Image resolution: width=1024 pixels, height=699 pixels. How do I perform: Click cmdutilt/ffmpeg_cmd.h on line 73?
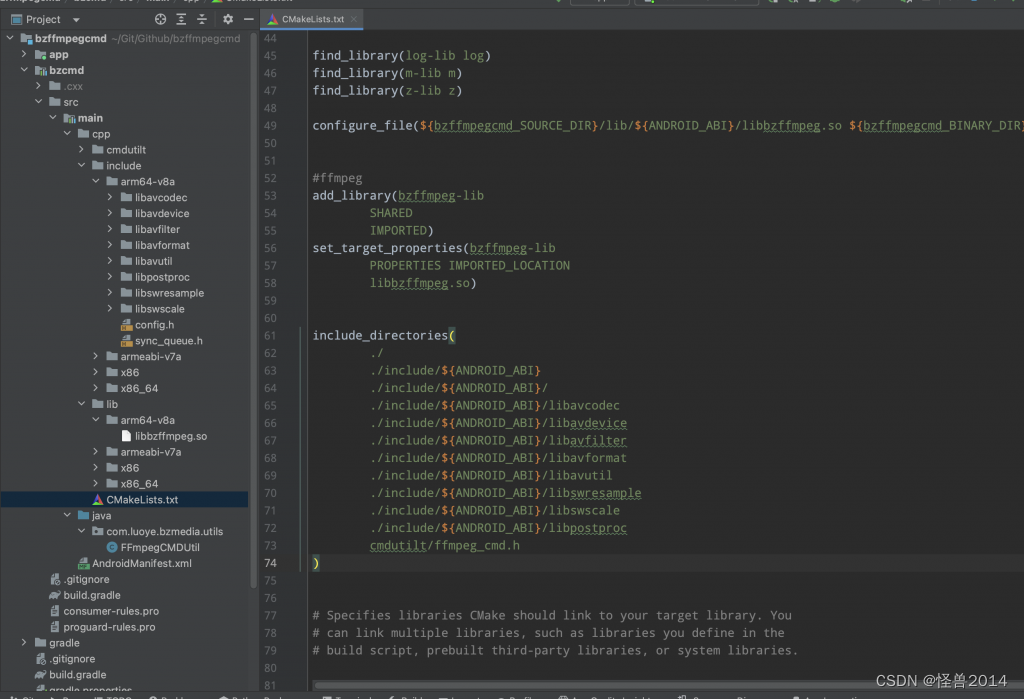tap(445, 545)
